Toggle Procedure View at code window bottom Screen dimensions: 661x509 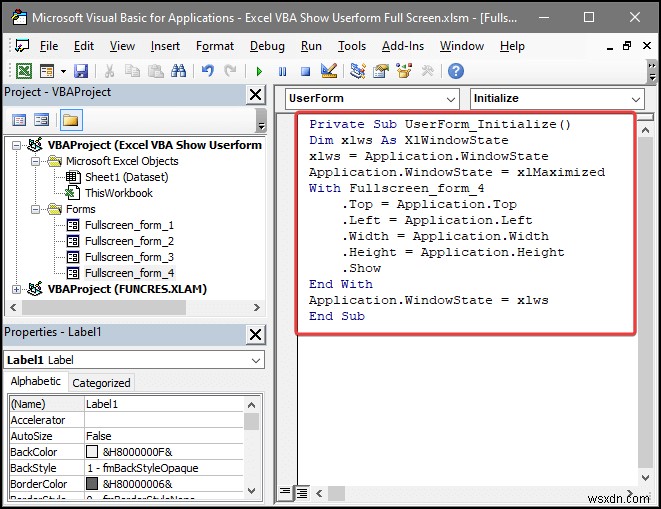point(285,493)
